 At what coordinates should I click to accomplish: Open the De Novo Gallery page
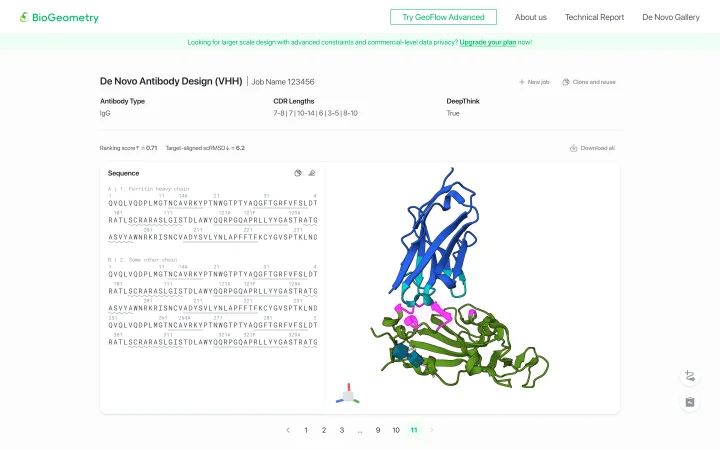pyautogui.click(x=671, y=17)
